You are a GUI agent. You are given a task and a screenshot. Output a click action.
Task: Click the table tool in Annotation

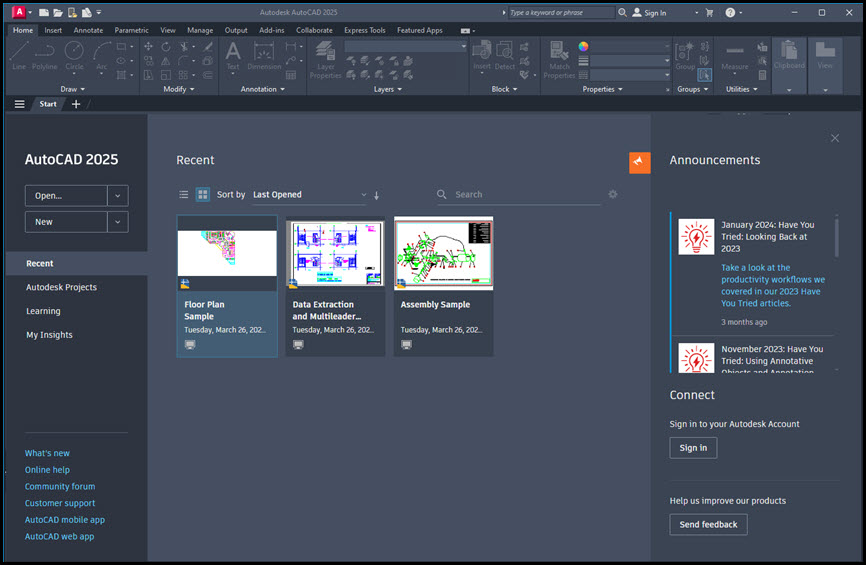291,75
